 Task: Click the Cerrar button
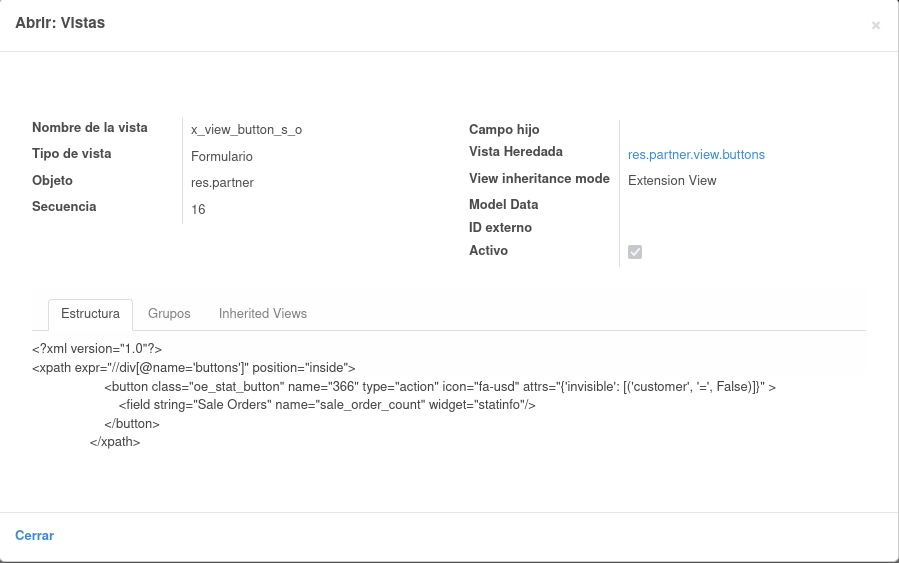[x=34, y=535]
